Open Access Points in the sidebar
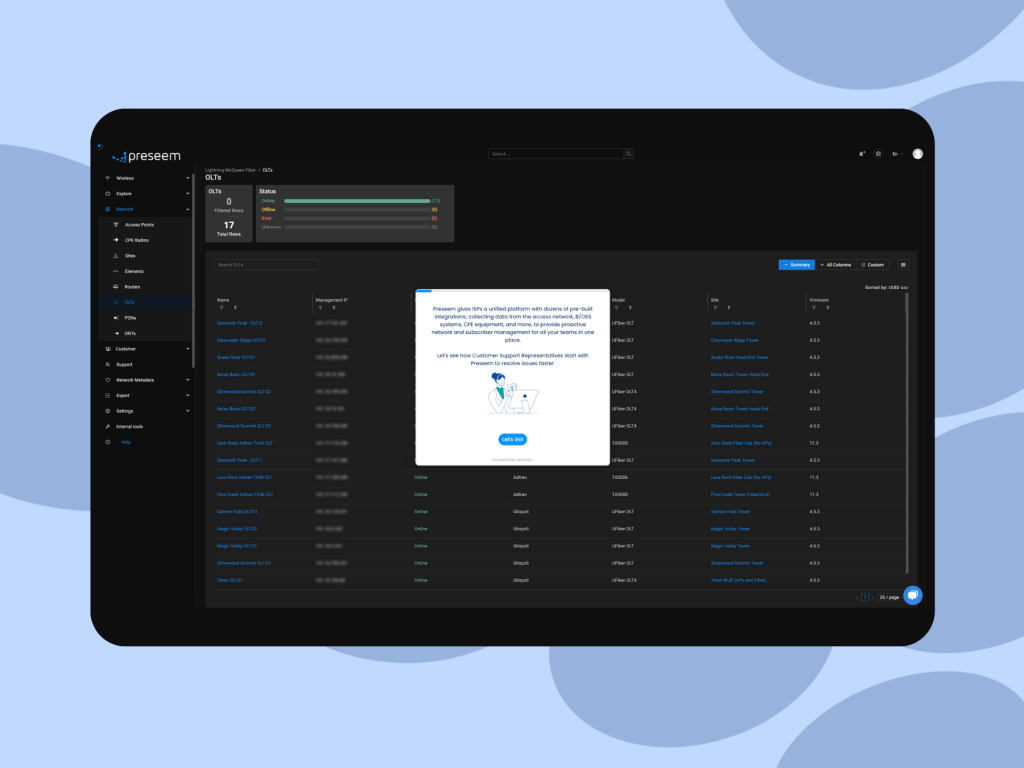The height and width of the screenshot is (768, 1024). coord(139,225)
